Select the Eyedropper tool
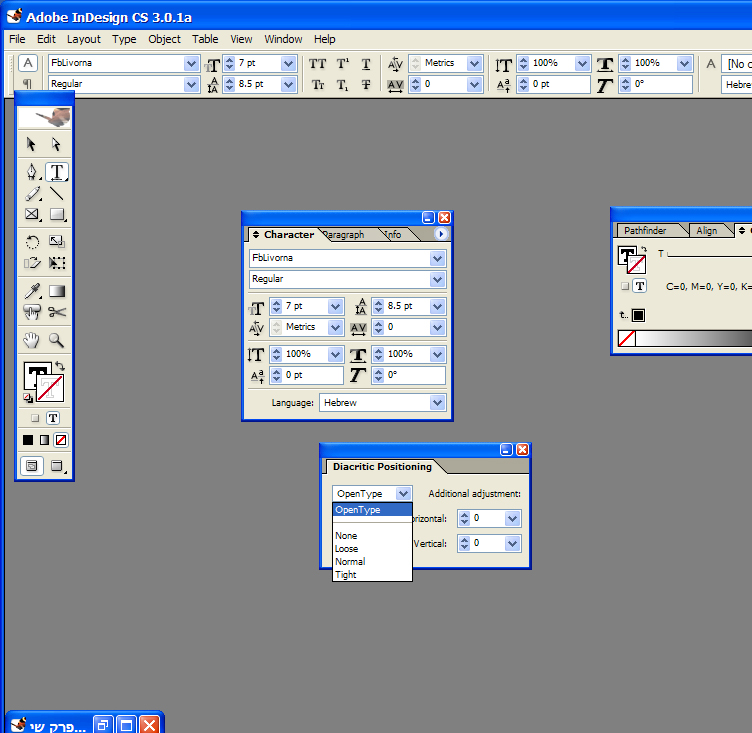The width and height of the screenshot is (752, 733). tap(32, 291)
